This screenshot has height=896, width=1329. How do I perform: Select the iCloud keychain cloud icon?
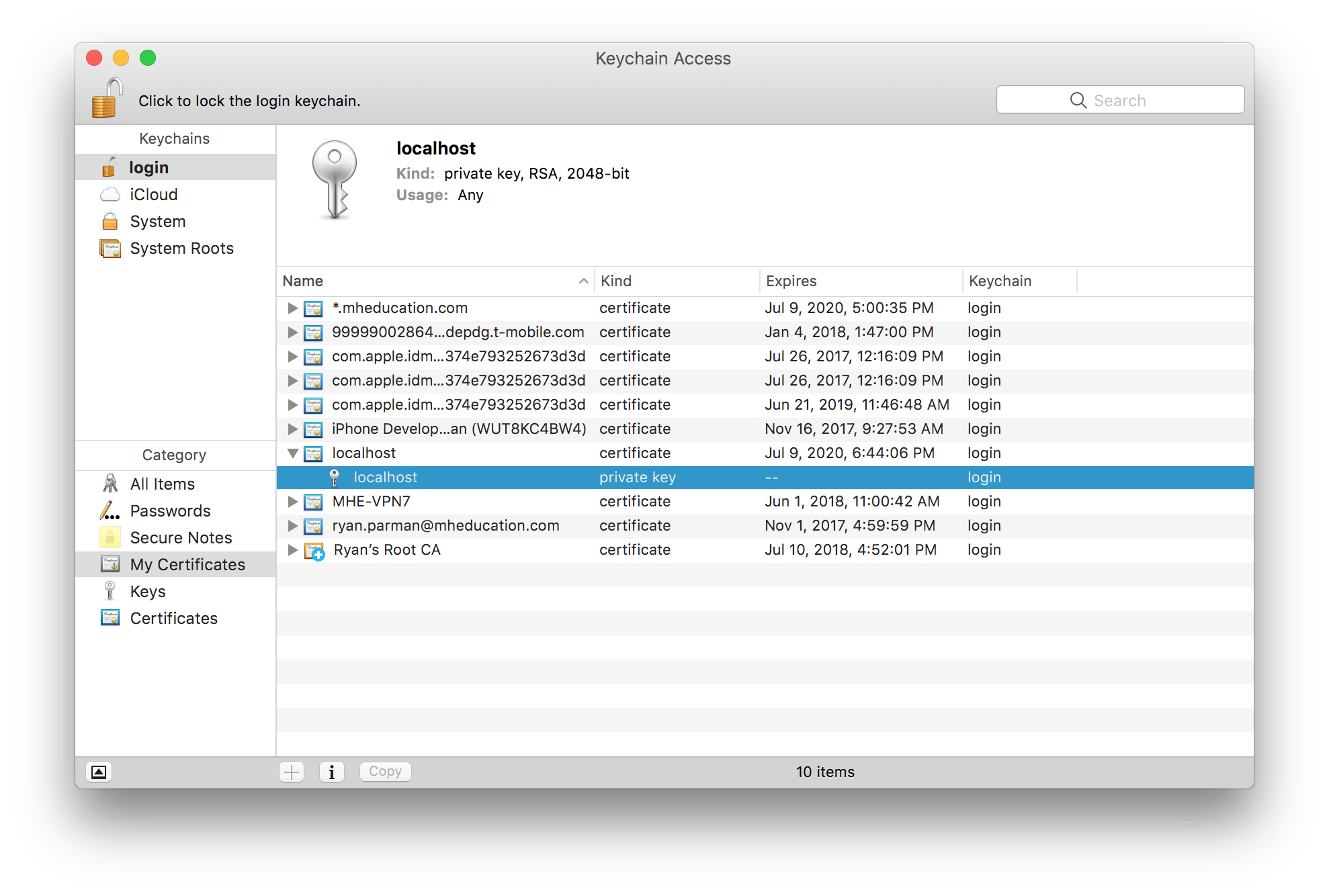(110, 194)
